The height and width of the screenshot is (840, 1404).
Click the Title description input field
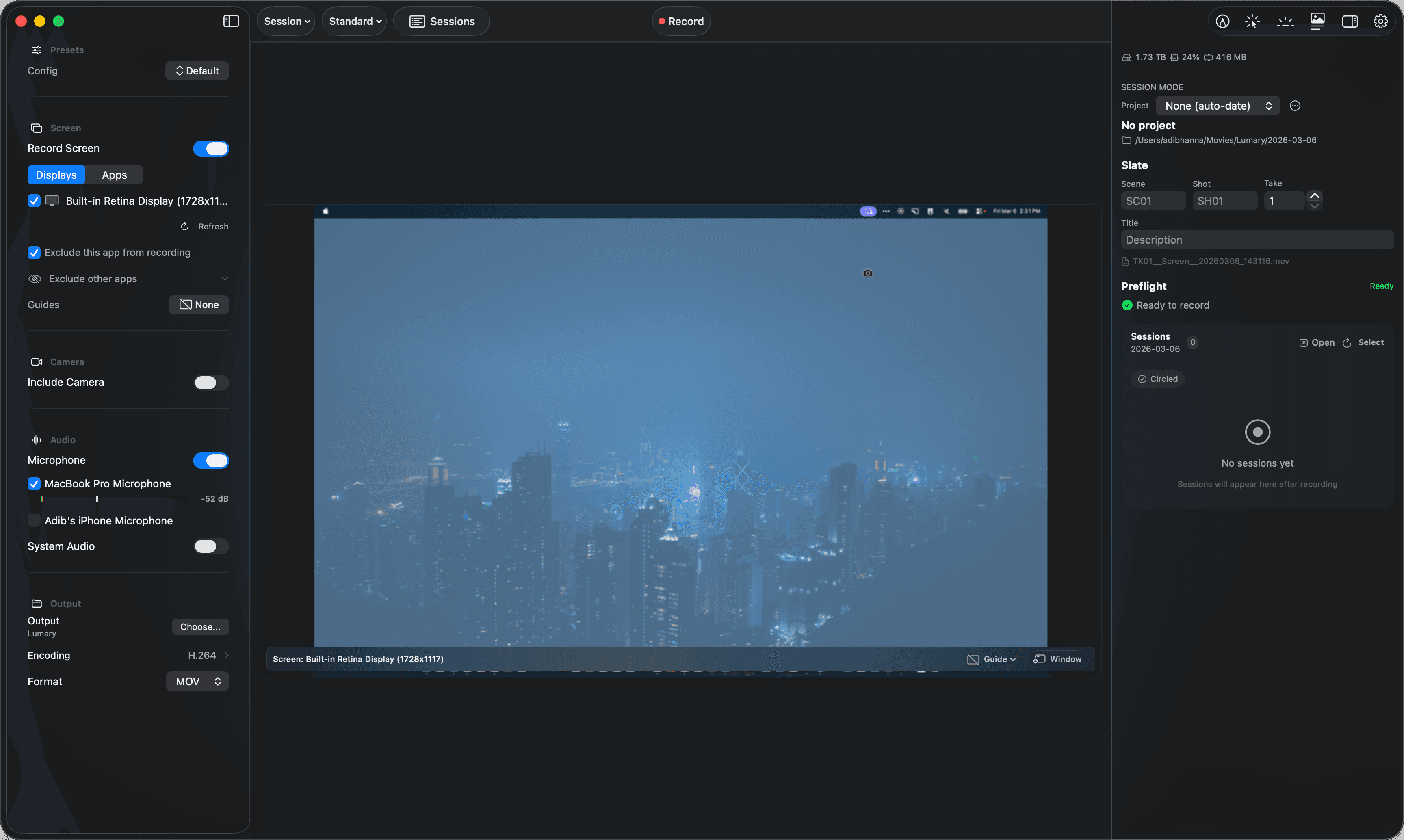point(1257,239)
